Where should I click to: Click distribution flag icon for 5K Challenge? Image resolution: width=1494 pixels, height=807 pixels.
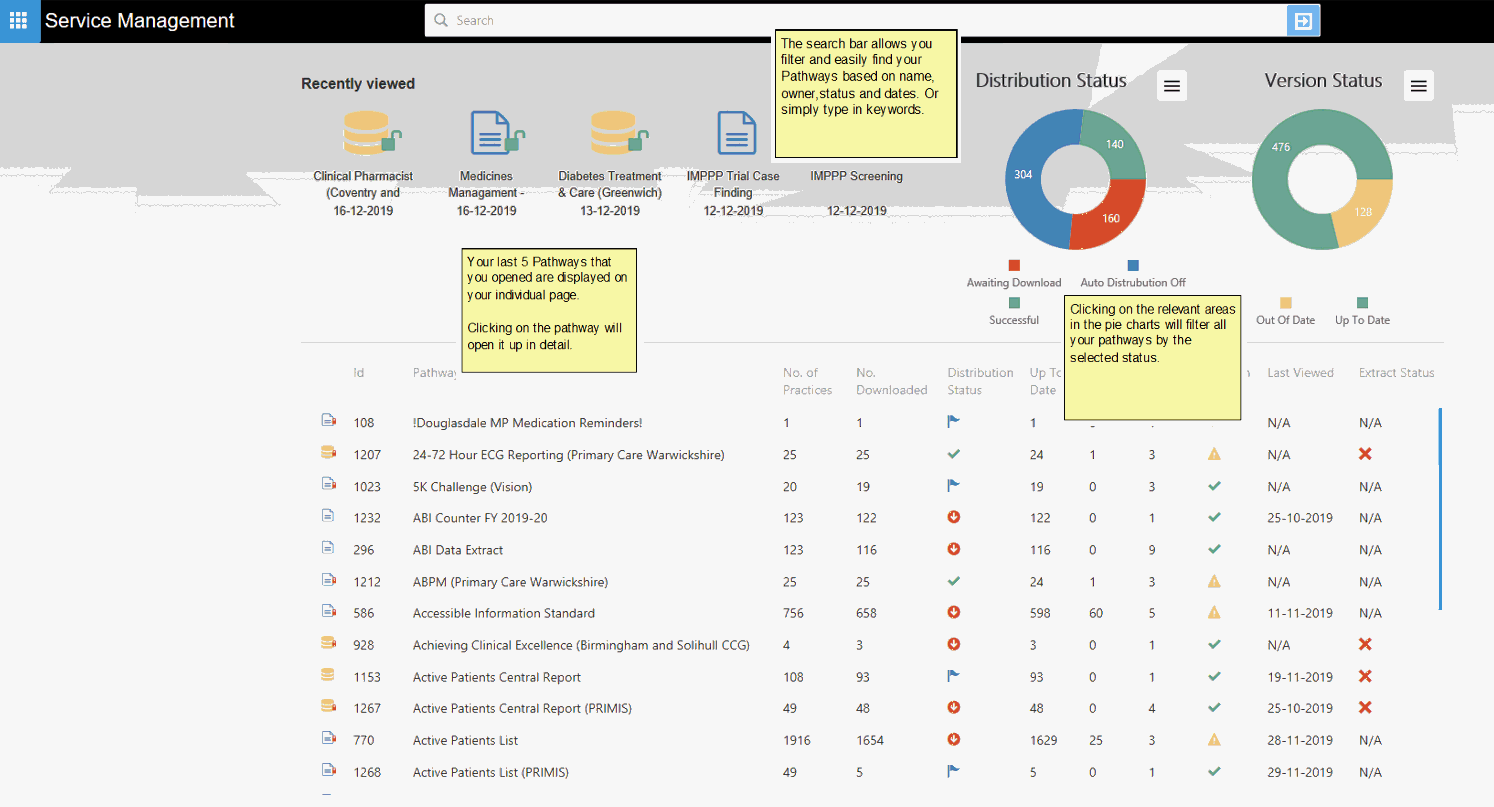click(x=953, y=486)
